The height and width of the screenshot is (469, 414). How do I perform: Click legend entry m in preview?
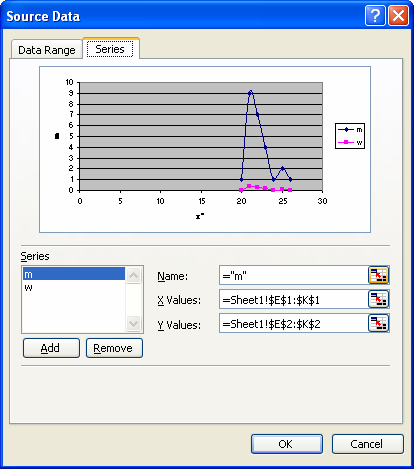pyautogui.click(x=350, y=129)
